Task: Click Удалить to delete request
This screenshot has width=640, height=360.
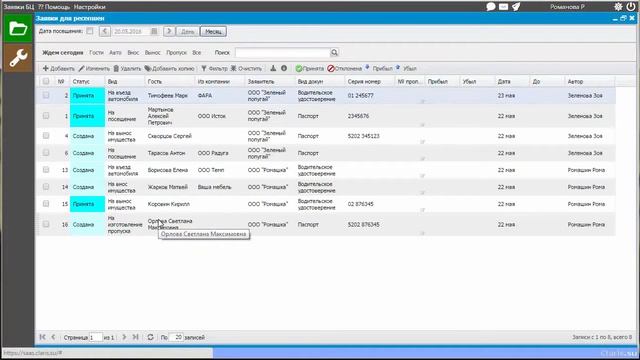Action: (x=127, y=69)
